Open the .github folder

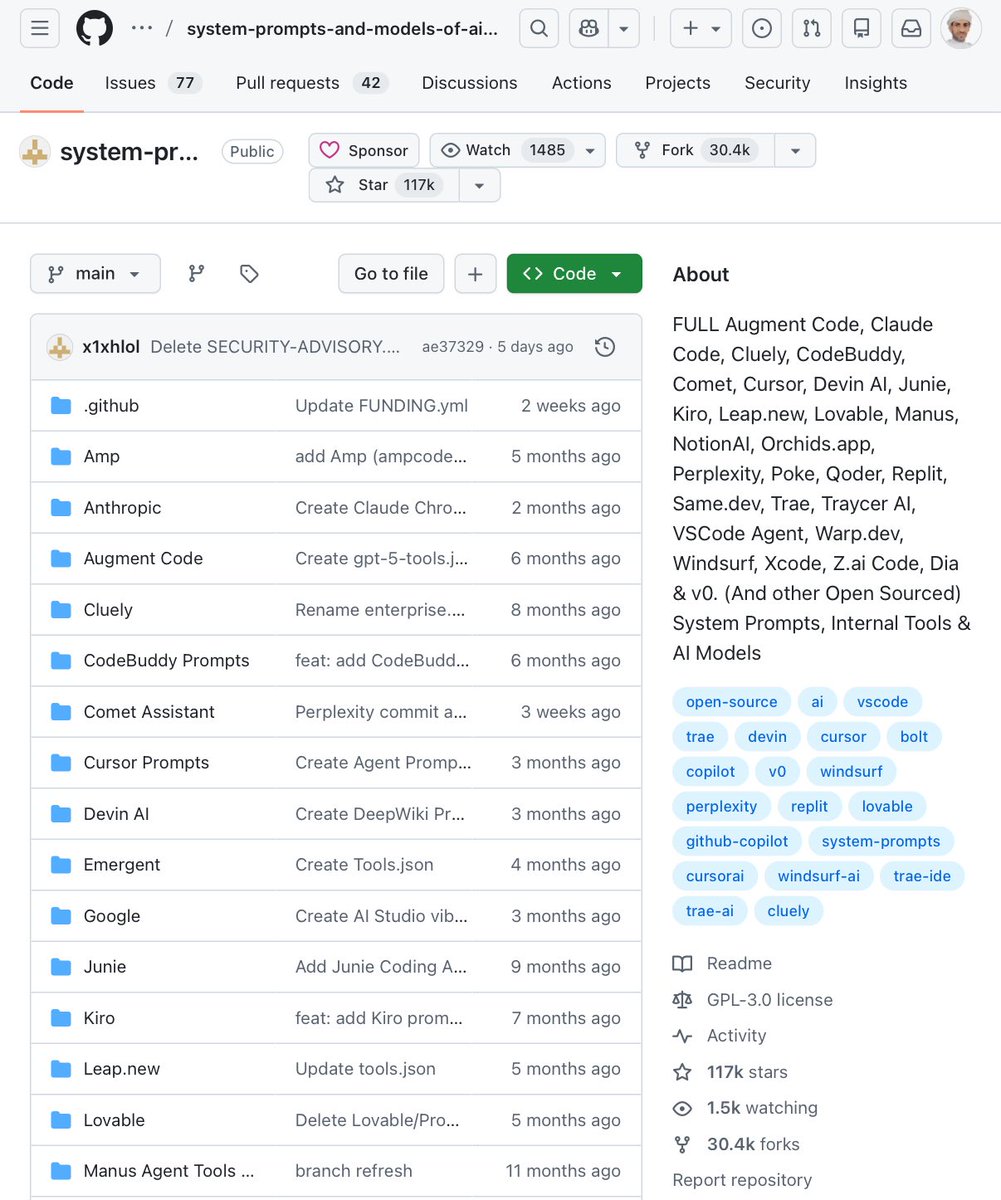pos(111,405)
